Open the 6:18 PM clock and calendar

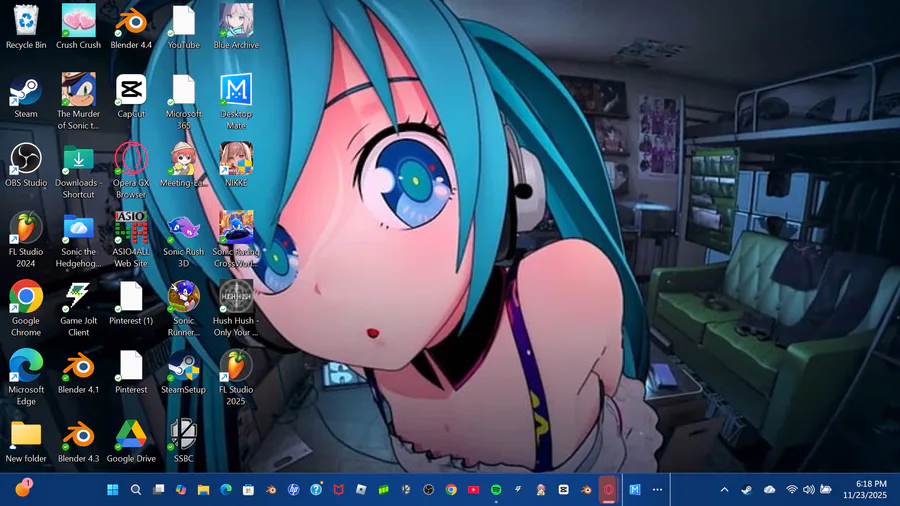(x=865, y=489)
